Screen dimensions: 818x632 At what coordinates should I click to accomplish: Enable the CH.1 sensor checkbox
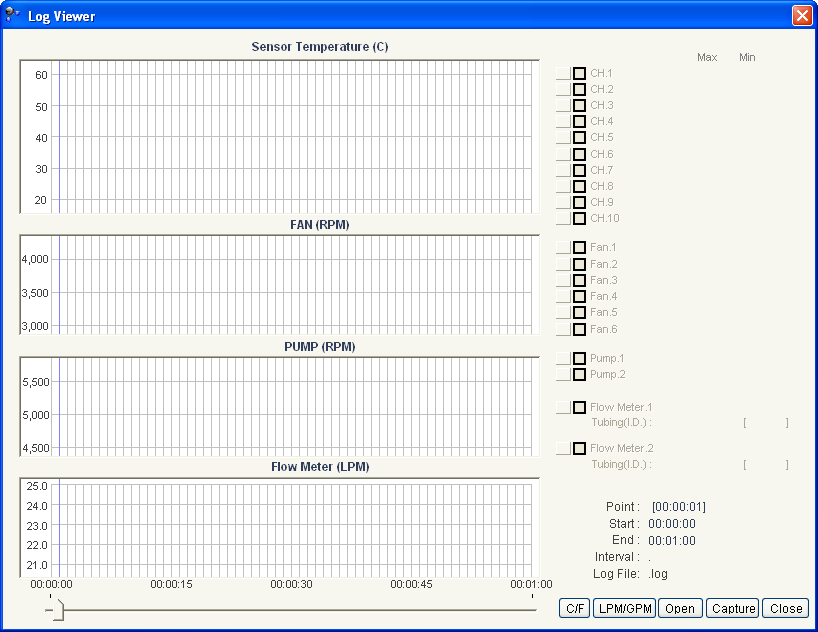[x=579, y=73]
